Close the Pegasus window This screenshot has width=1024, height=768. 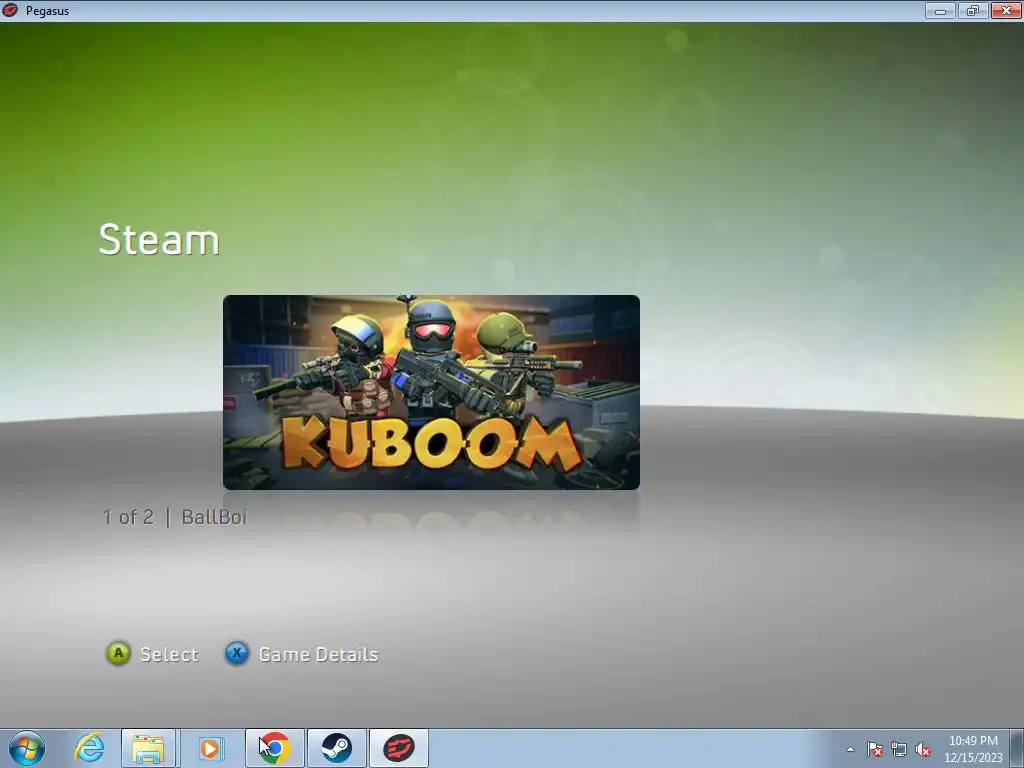1006,10
